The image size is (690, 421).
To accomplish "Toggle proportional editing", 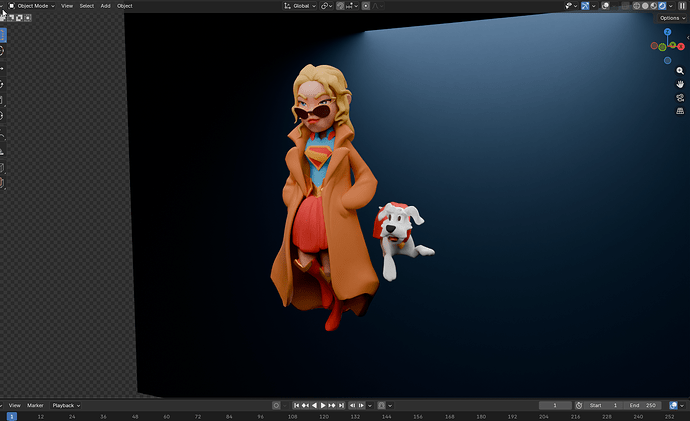I will point(366,6).
